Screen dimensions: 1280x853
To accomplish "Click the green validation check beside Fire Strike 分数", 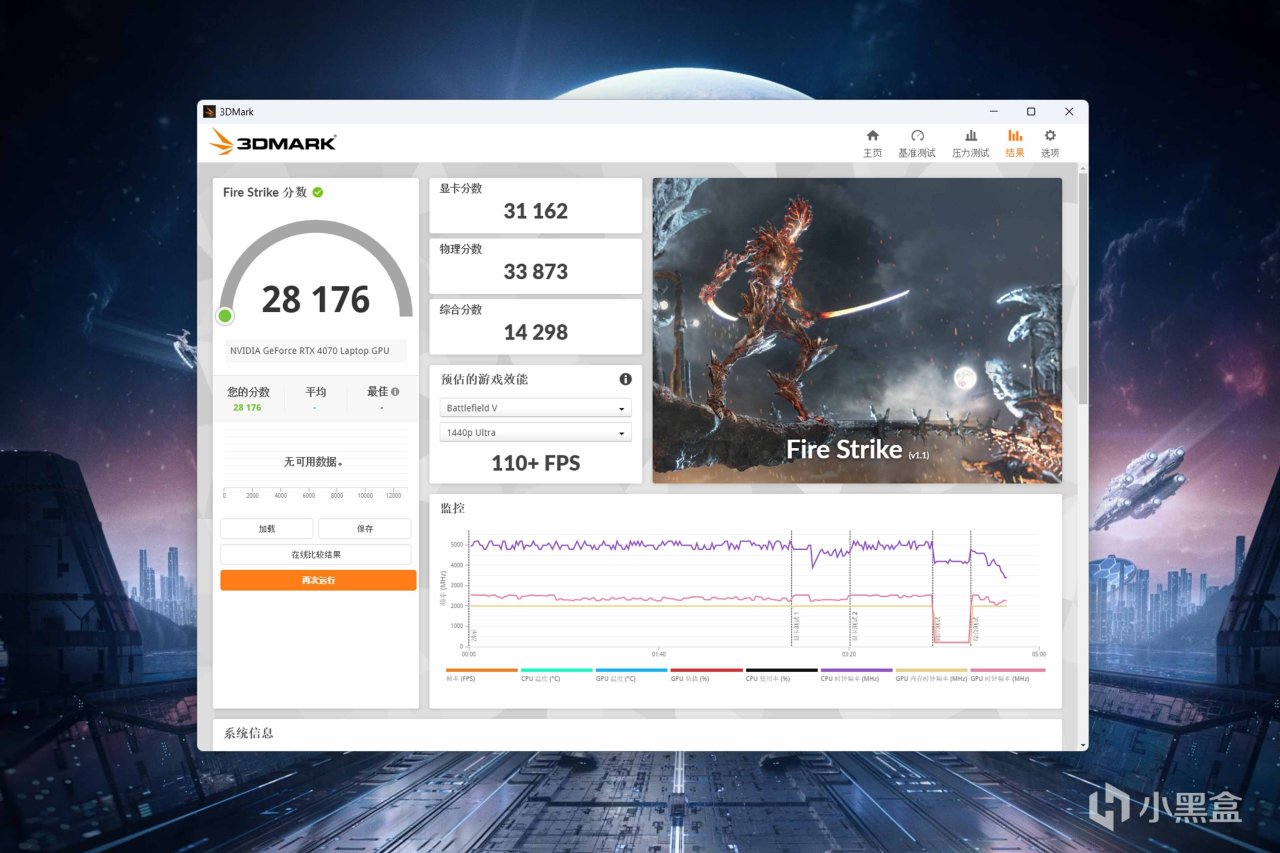I will pyautogui.click(x=318, y=192).
